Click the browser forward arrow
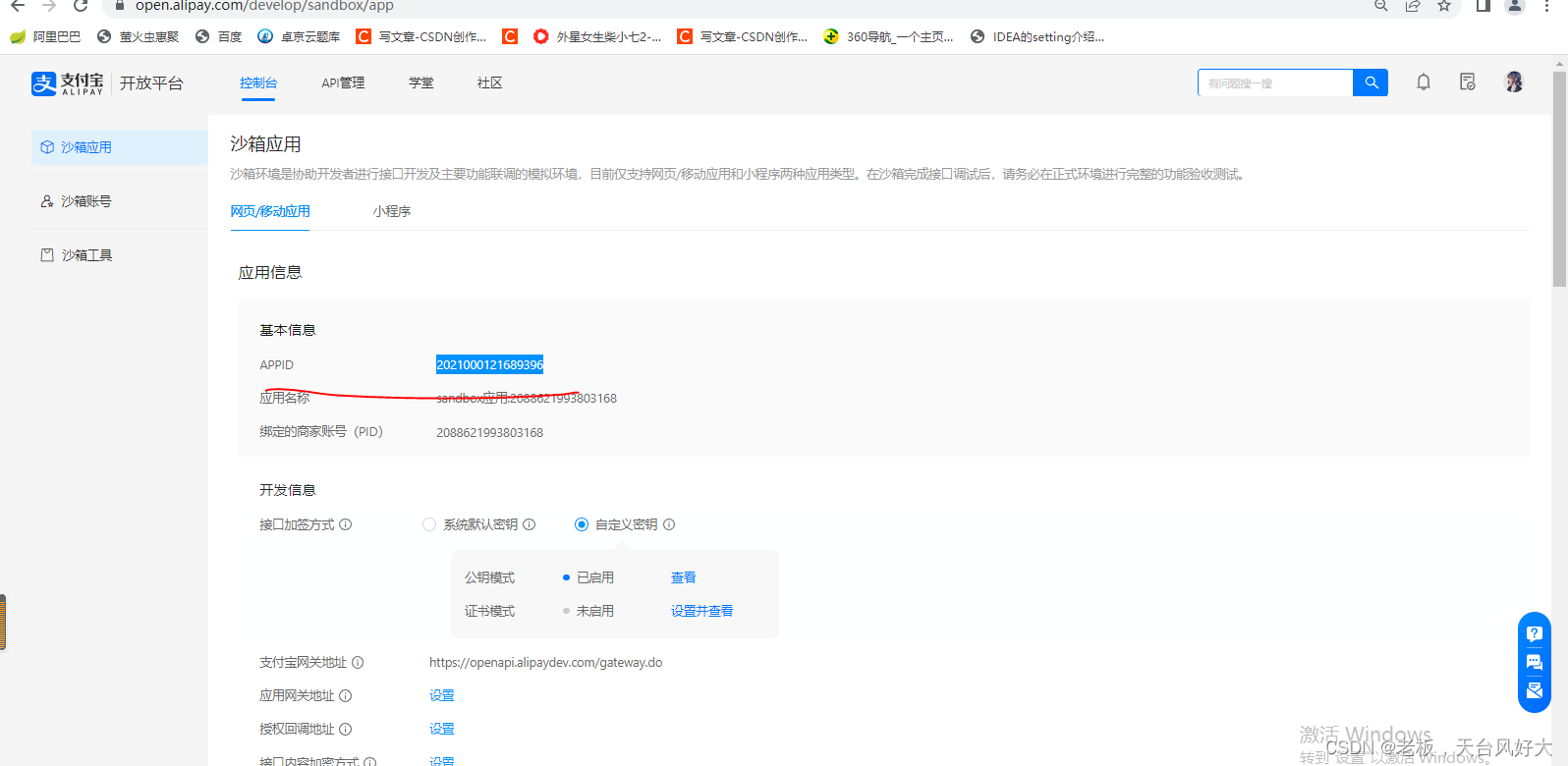The width and height of the screenshot is (1568, 766). [x=49, y=6]
